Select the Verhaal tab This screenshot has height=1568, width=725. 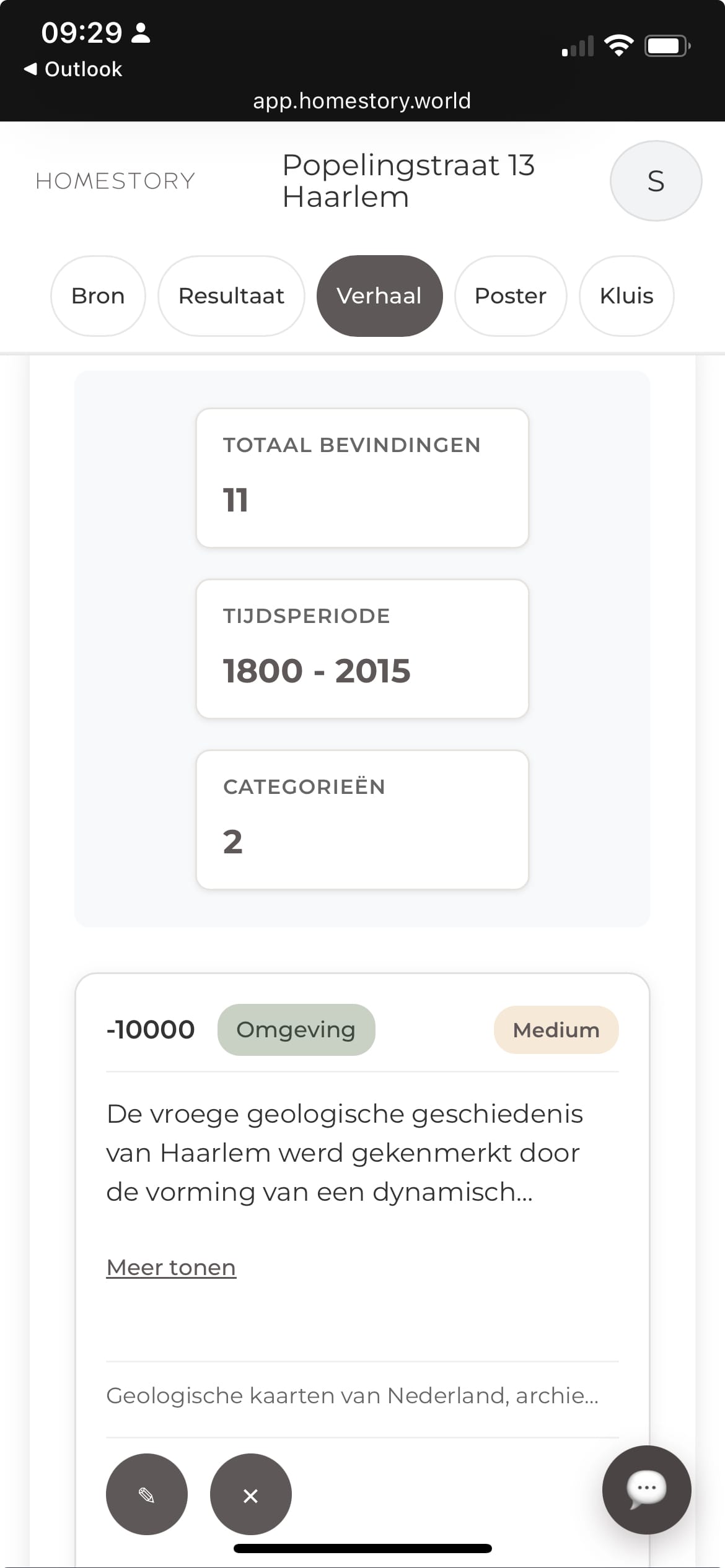click(x=379, y=296)
